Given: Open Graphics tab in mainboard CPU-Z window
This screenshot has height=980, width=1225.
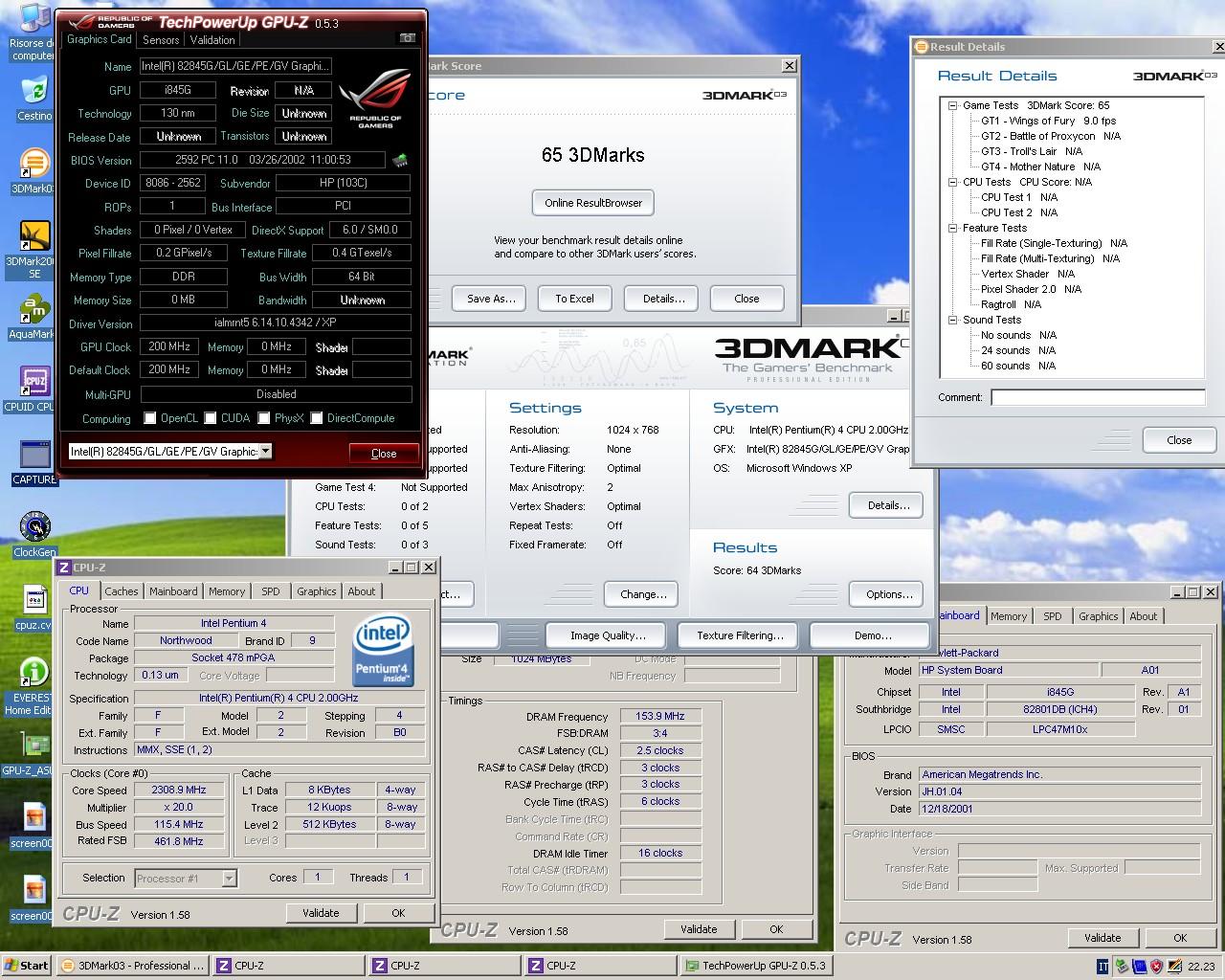Looking at the screenshot, I should tap(1099, 616).
